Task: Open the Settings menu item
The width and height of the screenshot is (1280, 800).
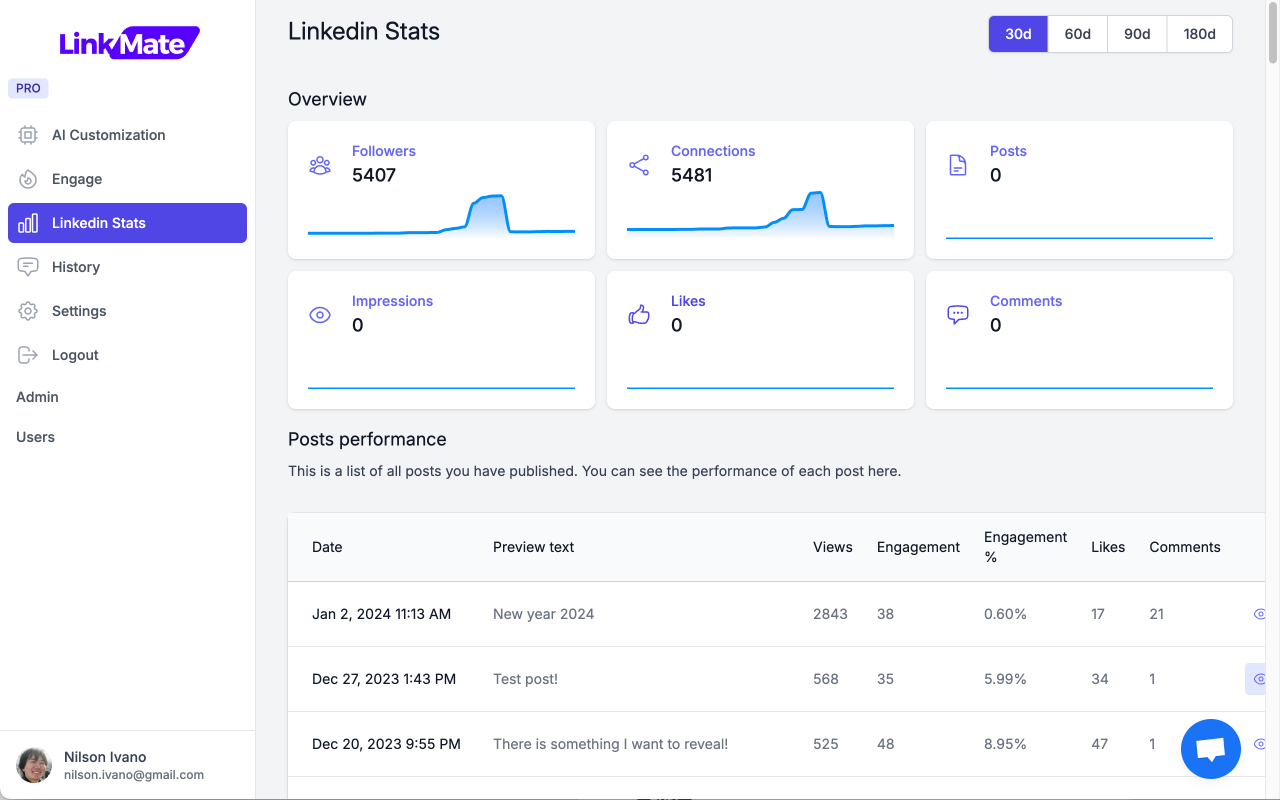Action: pos(127,311)
